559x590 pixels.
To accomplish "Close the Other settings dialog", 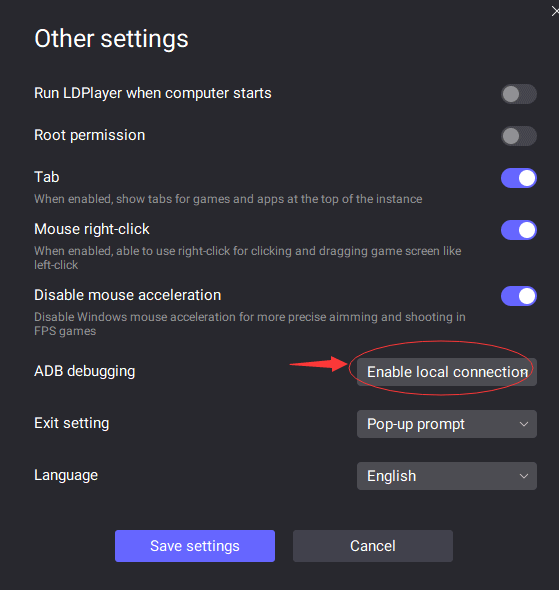I will coord(555,11).
